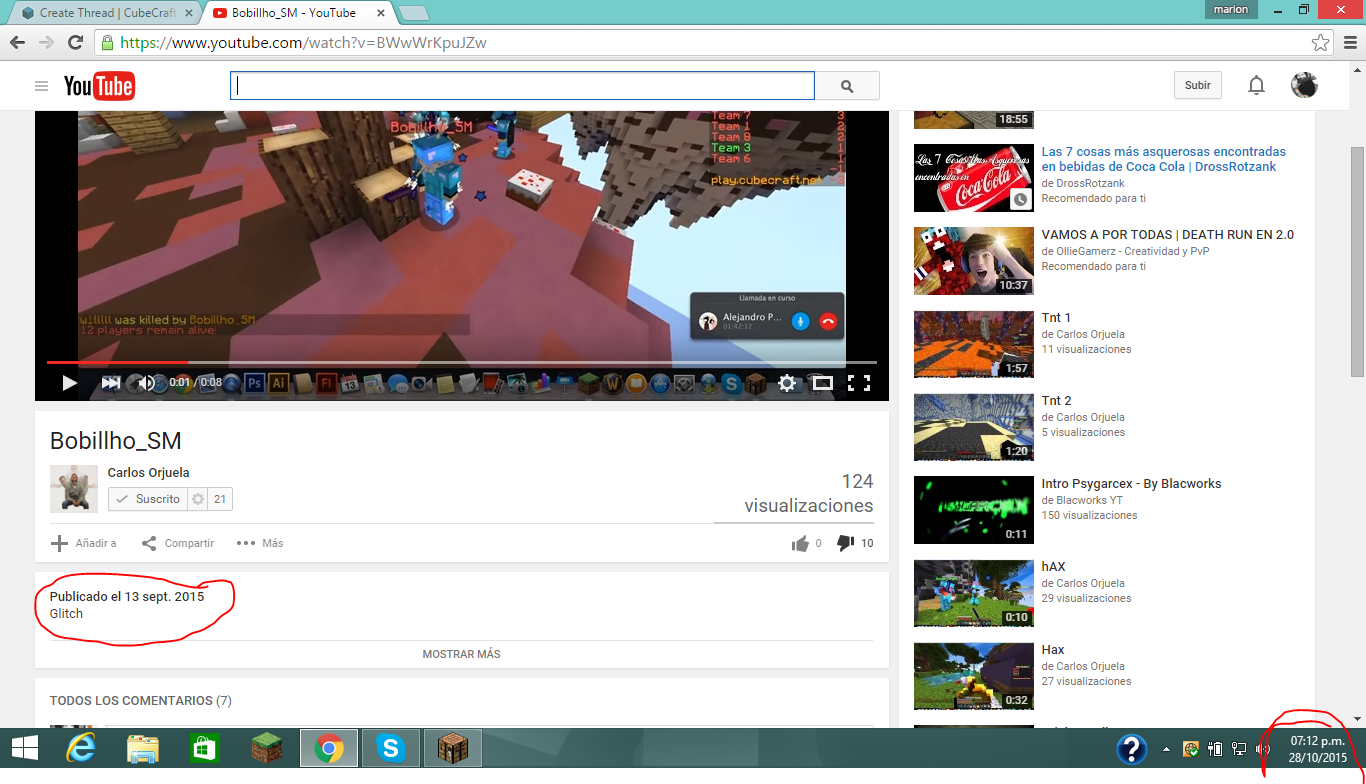Go to YouTube home via logo

coord(99,86)
